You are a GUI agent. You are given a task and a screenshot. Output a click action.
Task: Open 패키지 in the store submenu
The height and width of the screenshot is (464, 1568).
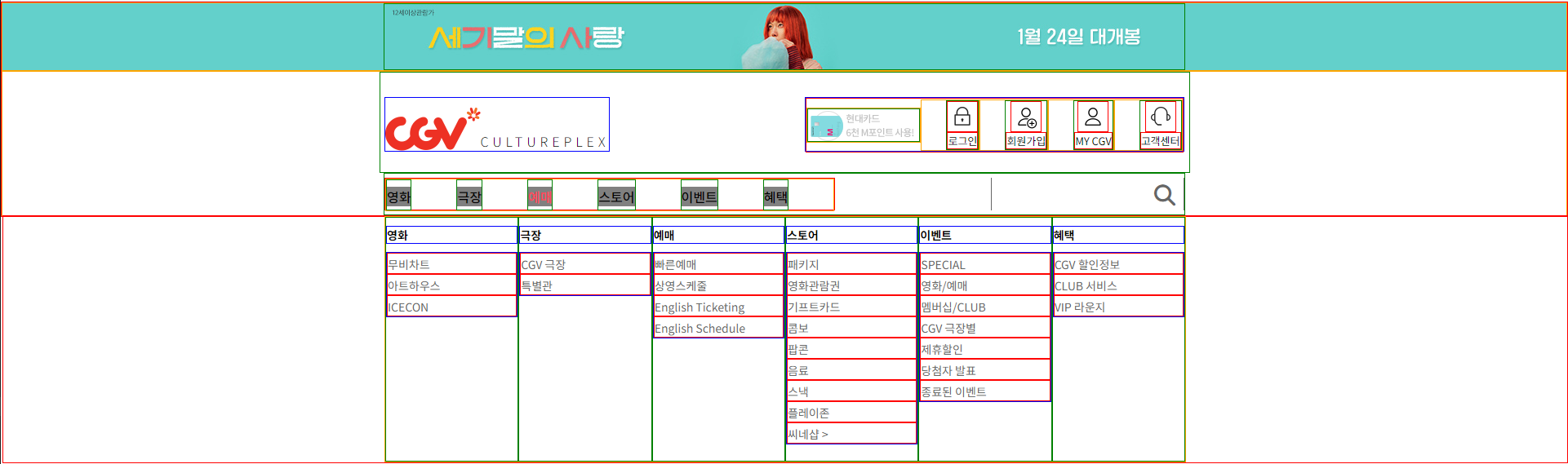click(x=851, y=264)
